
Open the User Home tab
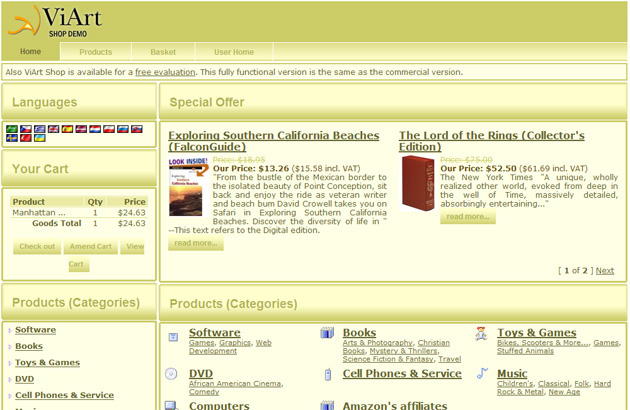pos(234,52)
